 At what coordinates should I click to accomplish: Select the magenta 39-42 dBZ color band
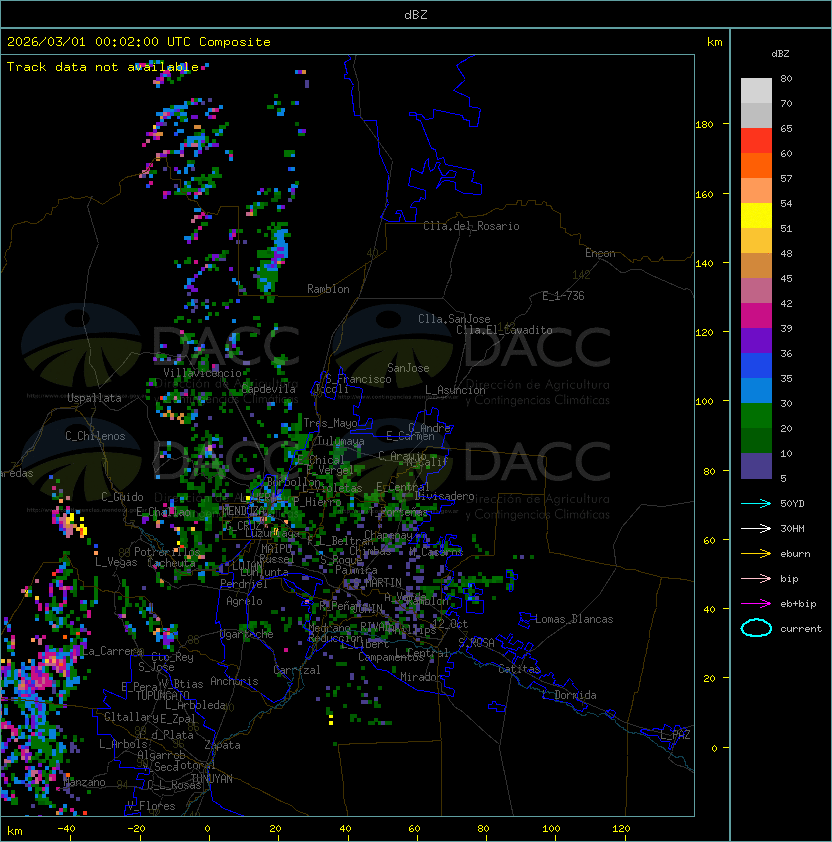[756, 315]
